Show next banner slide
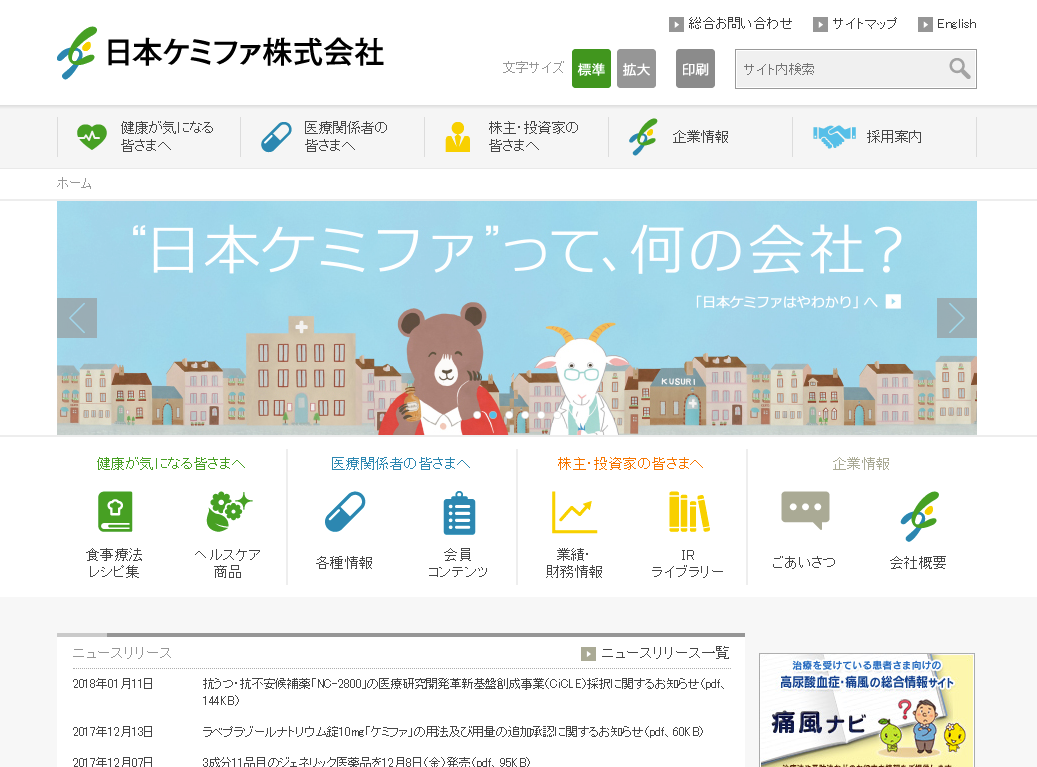This screenshot has height=767, width=1037. (956, 318)
